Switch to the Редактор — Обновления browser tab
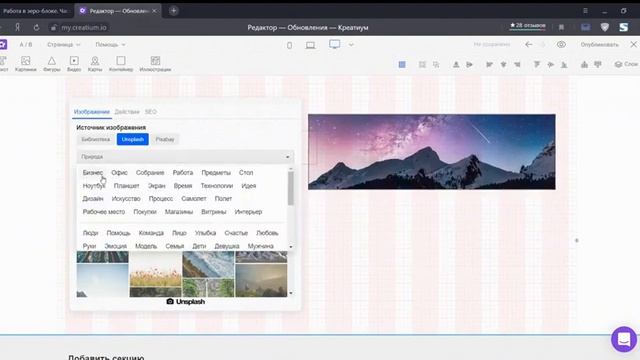Image resolution: width=640 pixels, height=360 pixels. pyautogui.click(x=118, y=11)
